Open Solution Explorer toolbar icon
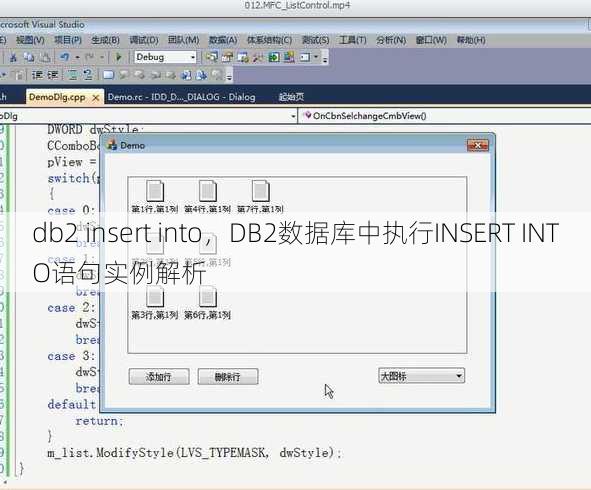 (212, 57)
